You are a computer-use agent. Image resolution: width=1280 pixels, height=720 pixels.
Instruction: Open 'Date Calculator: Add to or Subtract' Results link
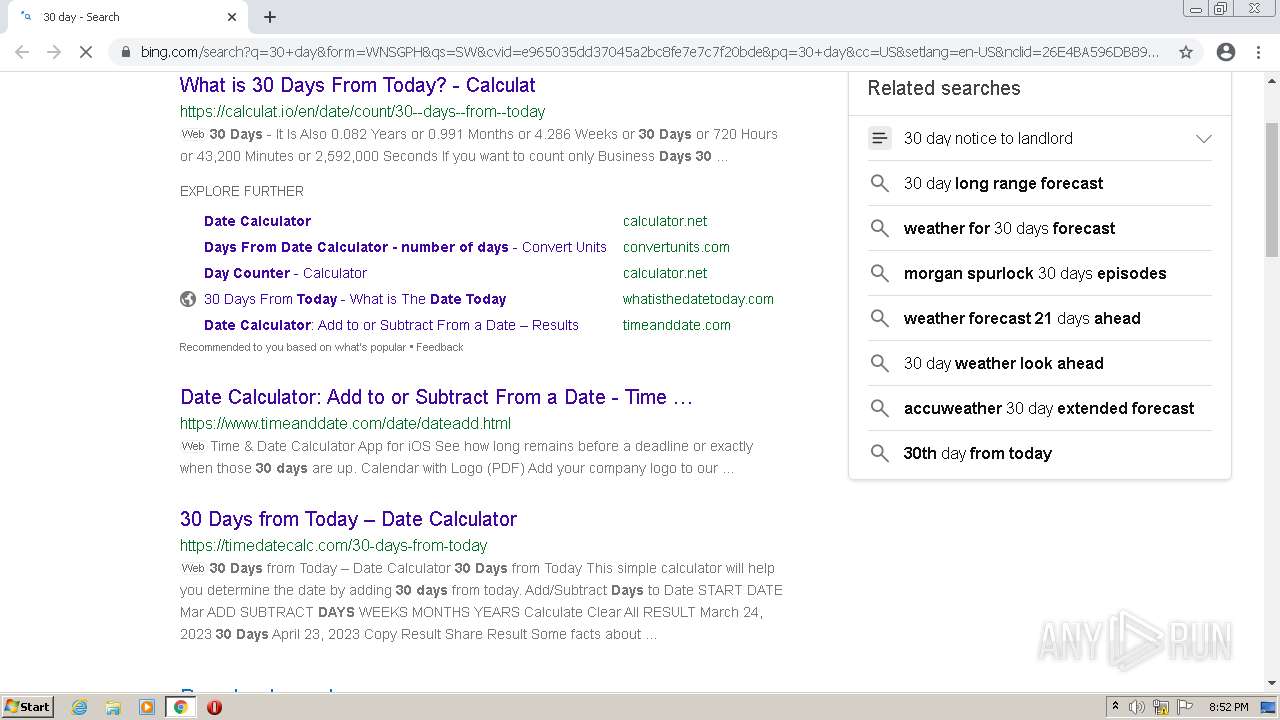pos(391,325)
